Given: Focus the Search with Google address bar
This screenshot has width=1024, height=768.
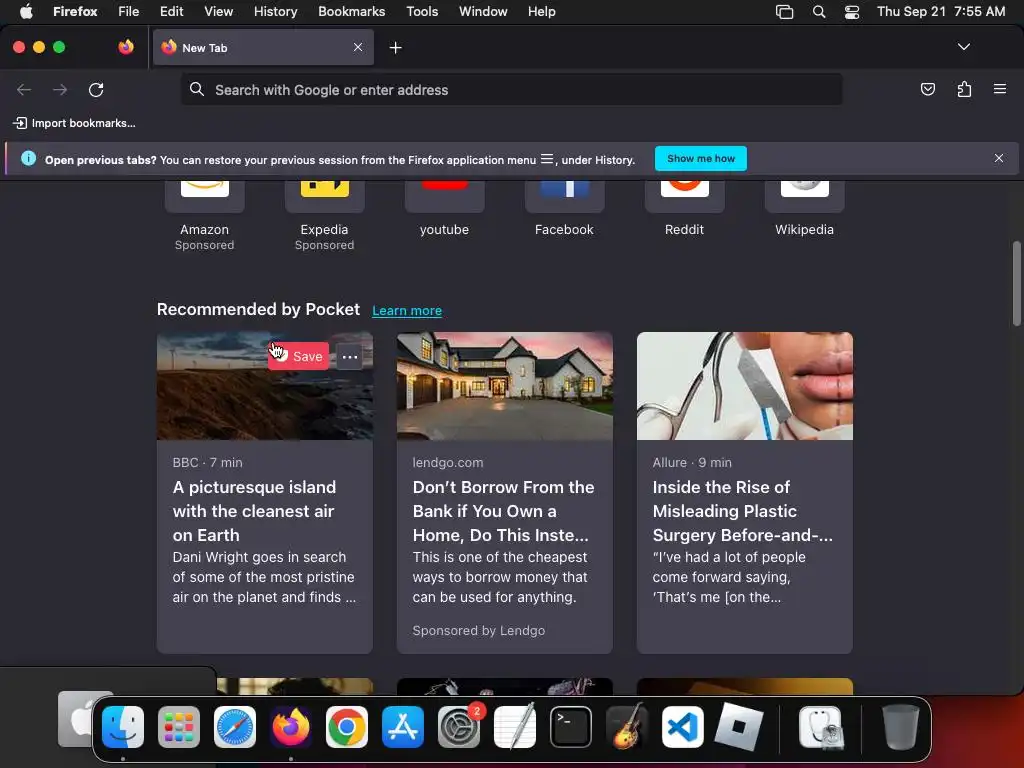Looking at the screenshot, I should pos(511,89).
